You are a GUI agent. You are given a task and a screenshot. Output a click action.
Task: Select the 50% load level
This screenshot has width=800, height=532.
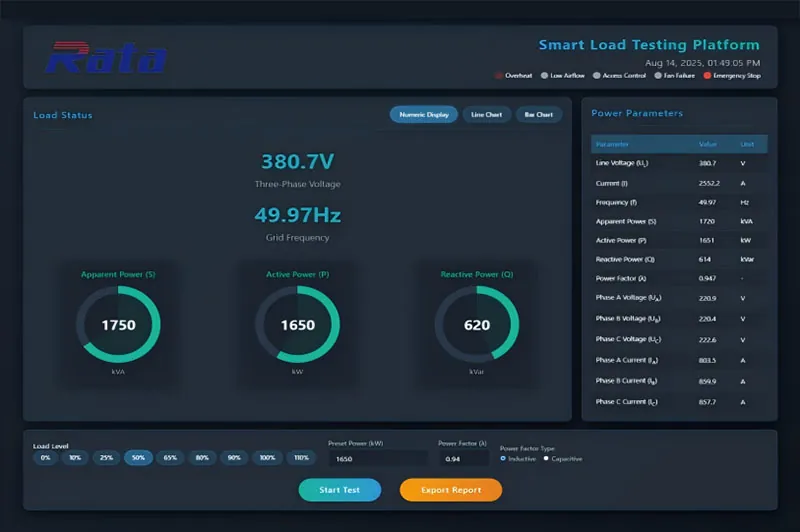138,458
